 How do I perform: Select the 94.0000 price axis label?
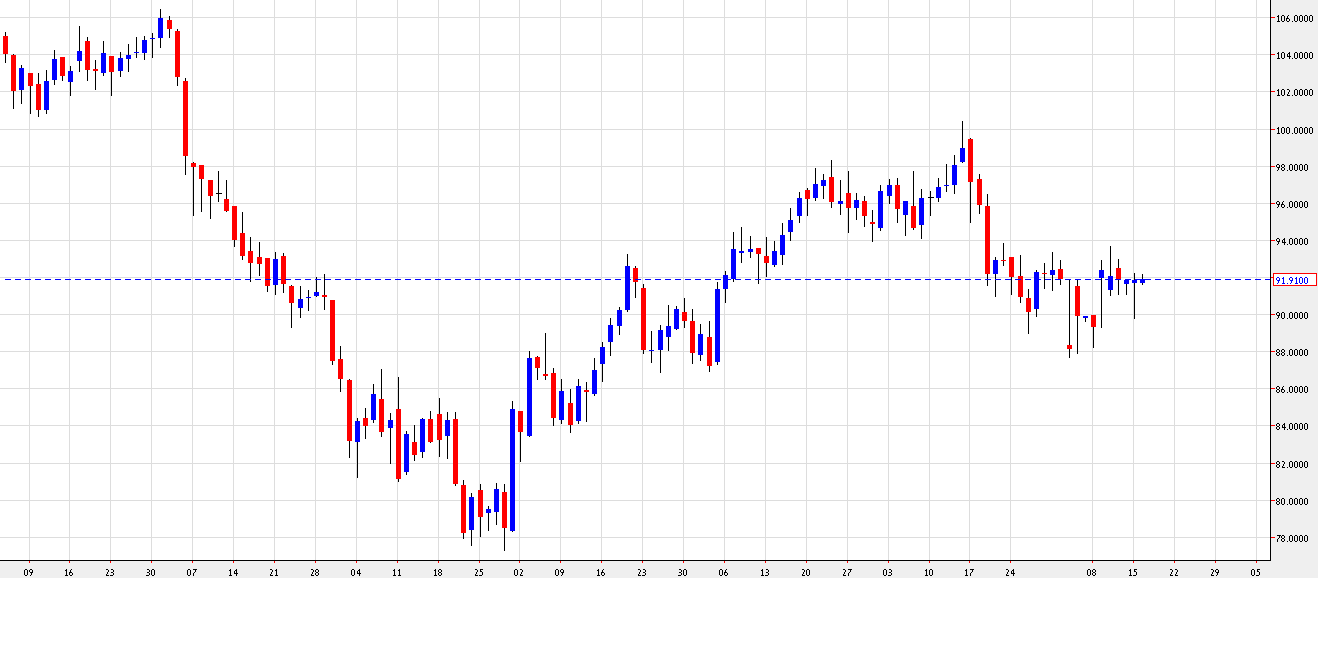click(1294, 241)
